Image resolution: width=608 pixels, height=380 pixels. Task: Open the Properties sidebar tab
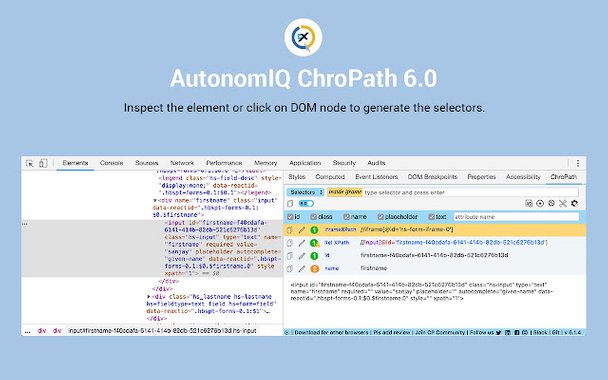(482, 177)
